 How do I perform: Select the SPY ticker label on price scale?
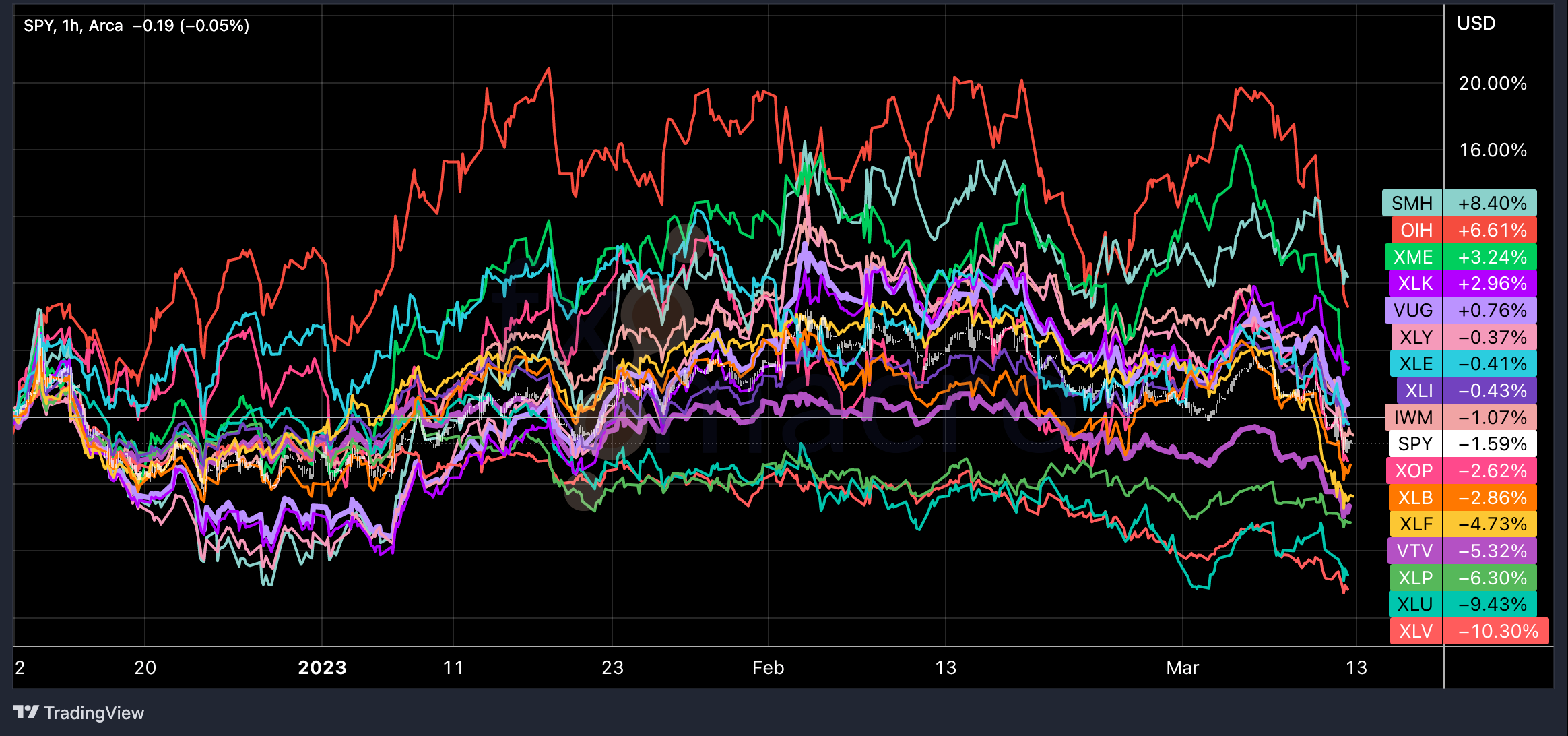click(1415, 443)
